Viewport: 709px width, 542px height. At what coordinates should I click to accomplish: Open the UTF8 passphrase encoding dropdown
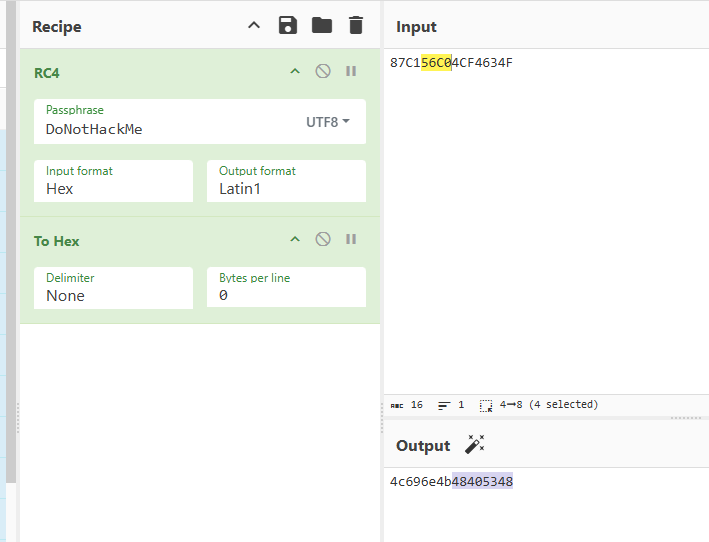coord(328,122)
